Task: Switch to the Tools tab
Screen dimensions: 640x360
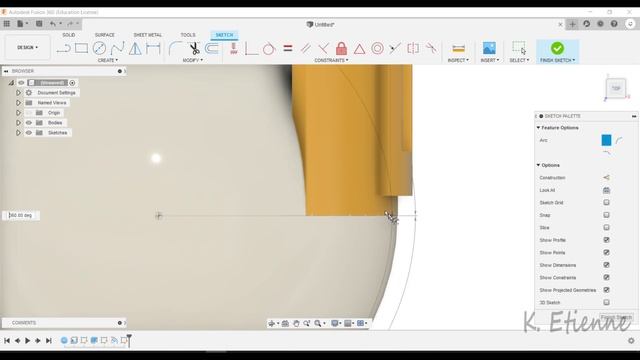Action: point(188,35)
